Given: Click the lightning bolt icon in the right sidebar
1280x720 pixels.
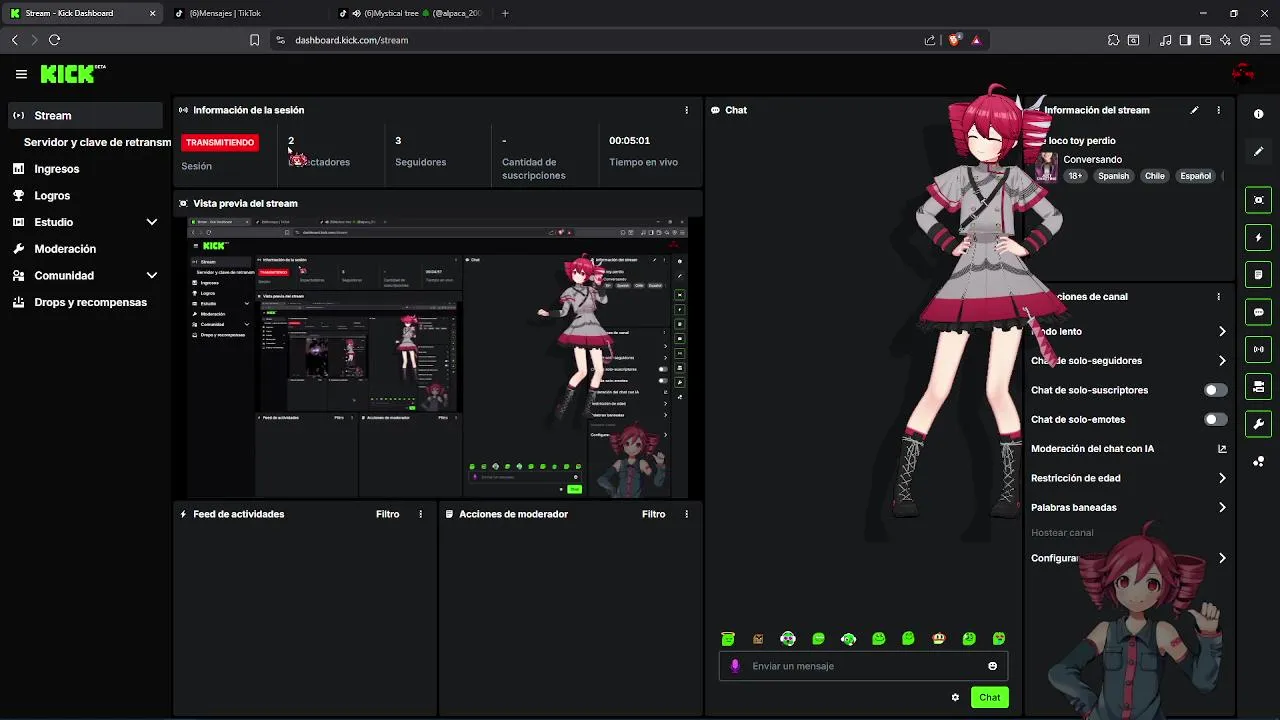Looking at the screenshot, I should pyautogui.click(x=1258, y=238).
